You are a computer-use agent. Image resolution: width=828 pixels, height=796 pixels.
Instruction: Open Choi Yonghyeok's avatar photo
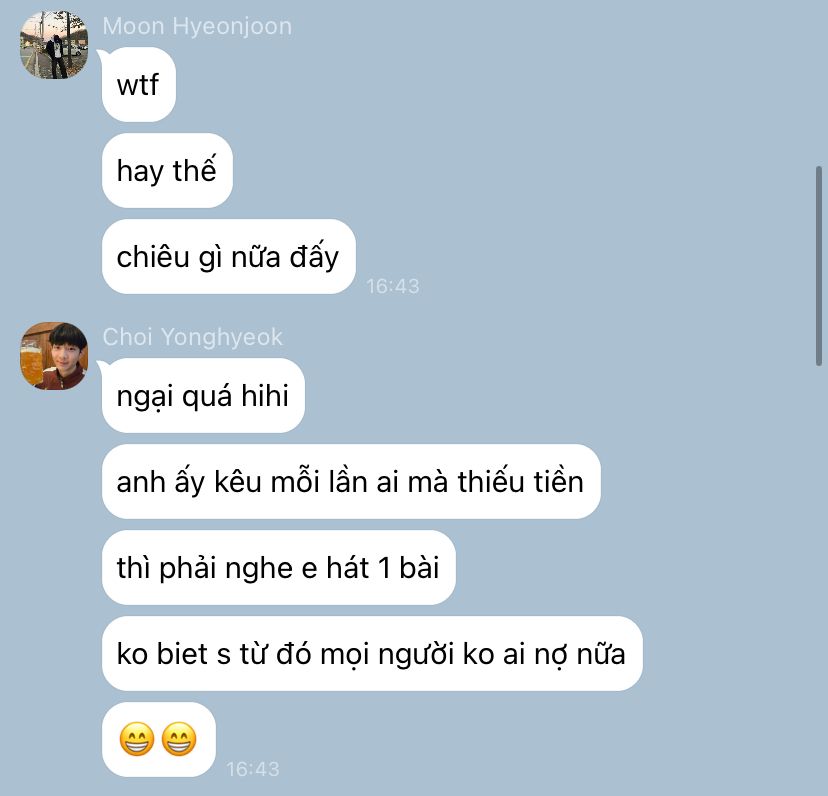pos(54,356)
